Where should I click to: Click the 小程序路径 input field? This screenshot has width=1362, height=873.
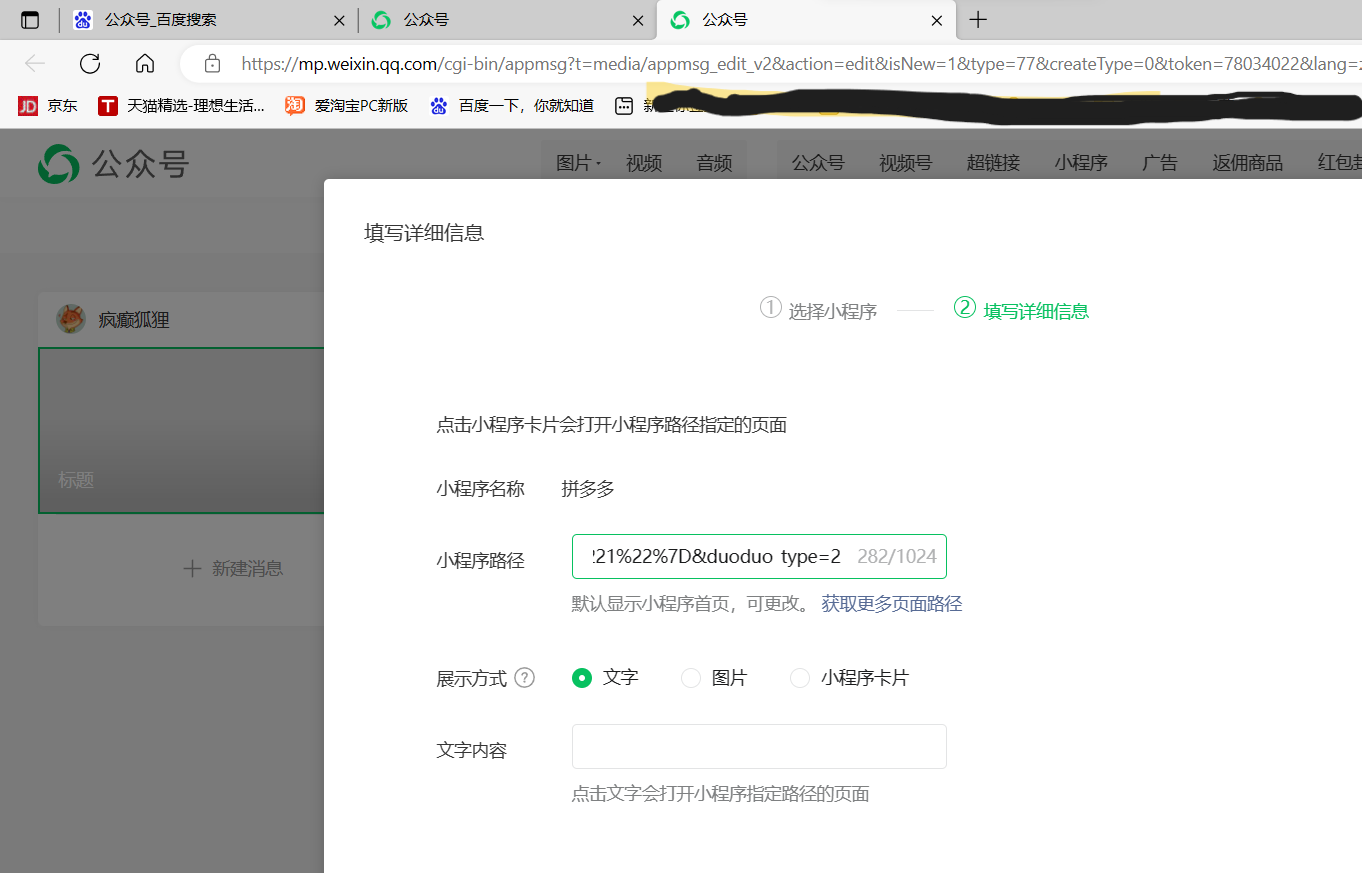tap(759, 556)
